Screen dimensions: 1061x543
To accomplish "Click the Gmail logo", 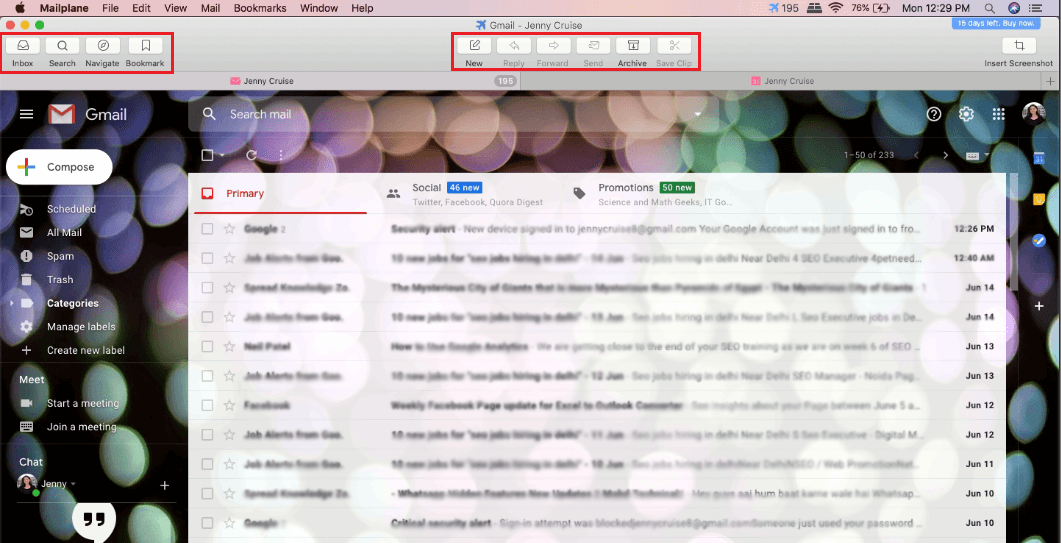I will [x=87, y=114].
